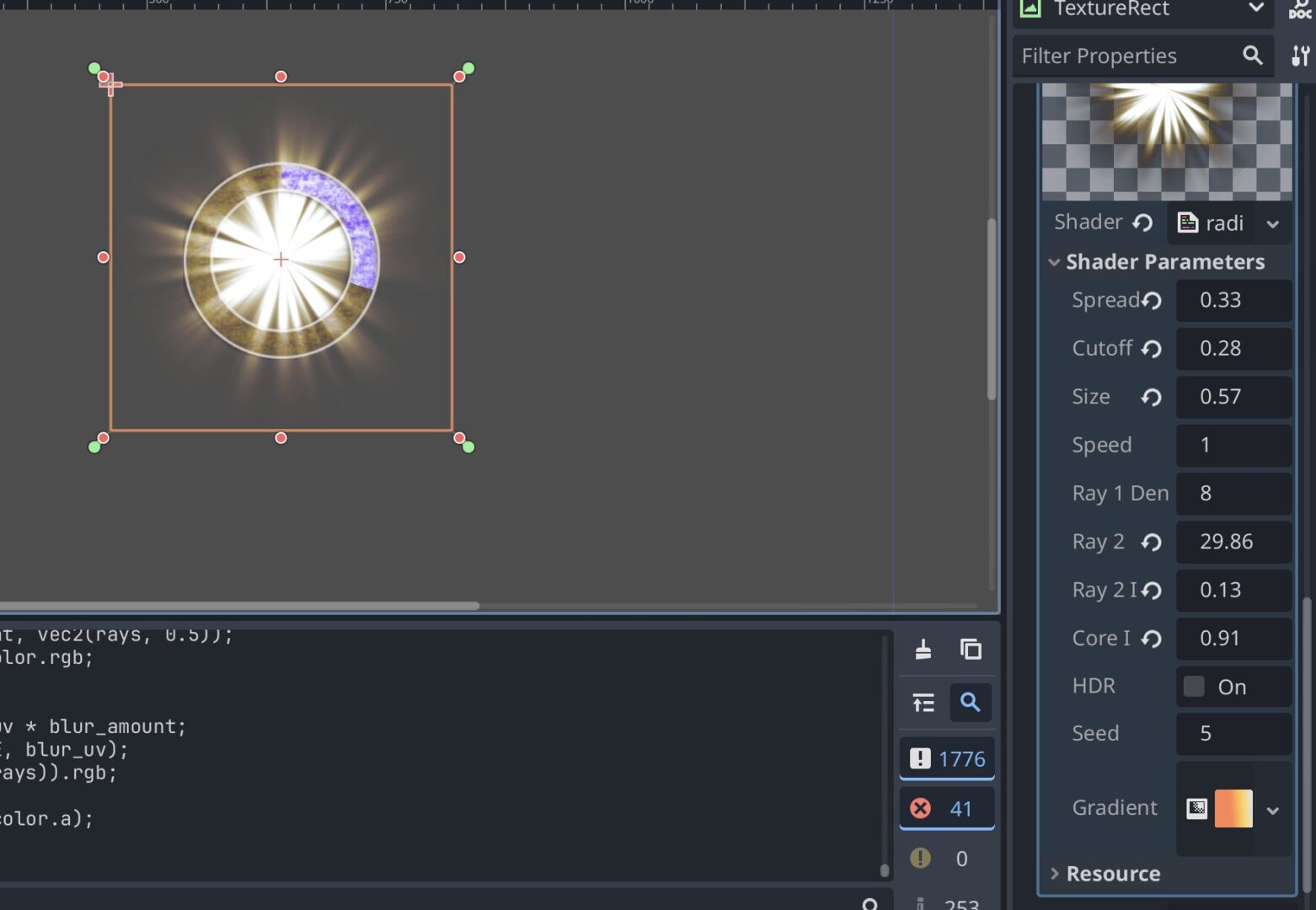The width and height of the screenshot is (1316, 910).
Task: Toggle output search with magnifier icon
Action: tap(971, 702)
